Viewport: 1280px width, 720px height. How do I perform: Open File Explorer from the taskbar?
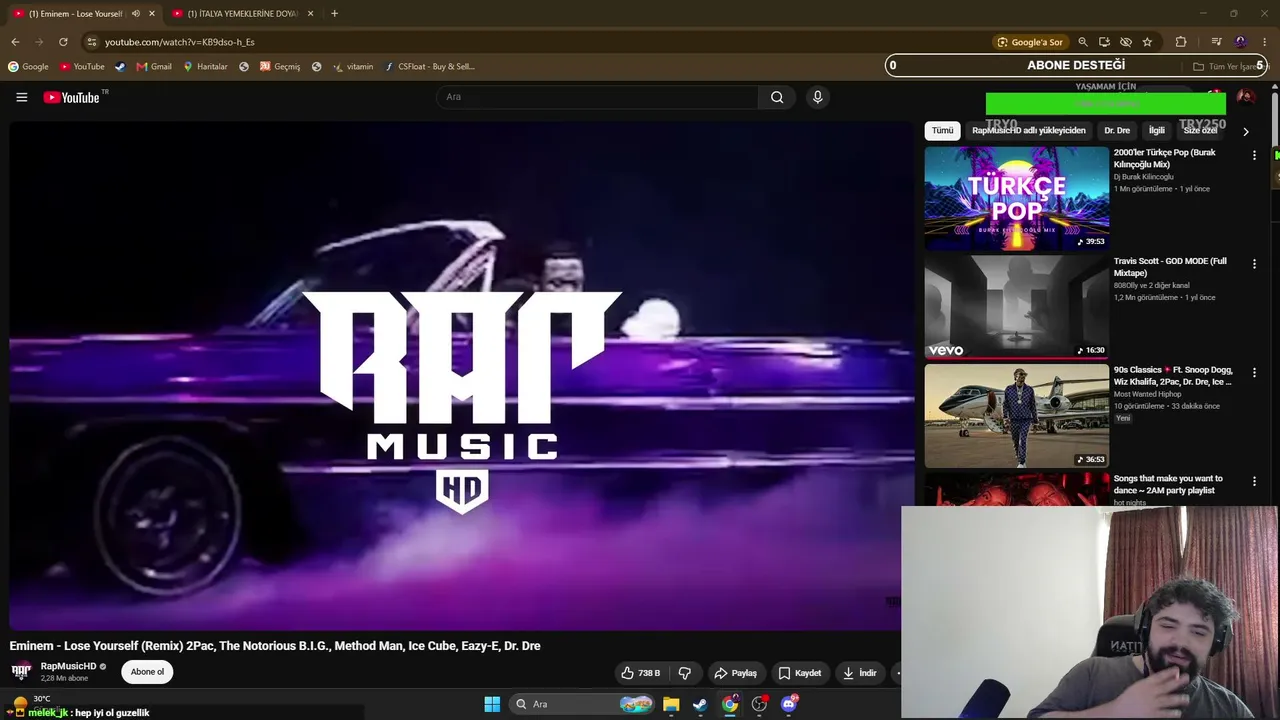coord(671,704)
